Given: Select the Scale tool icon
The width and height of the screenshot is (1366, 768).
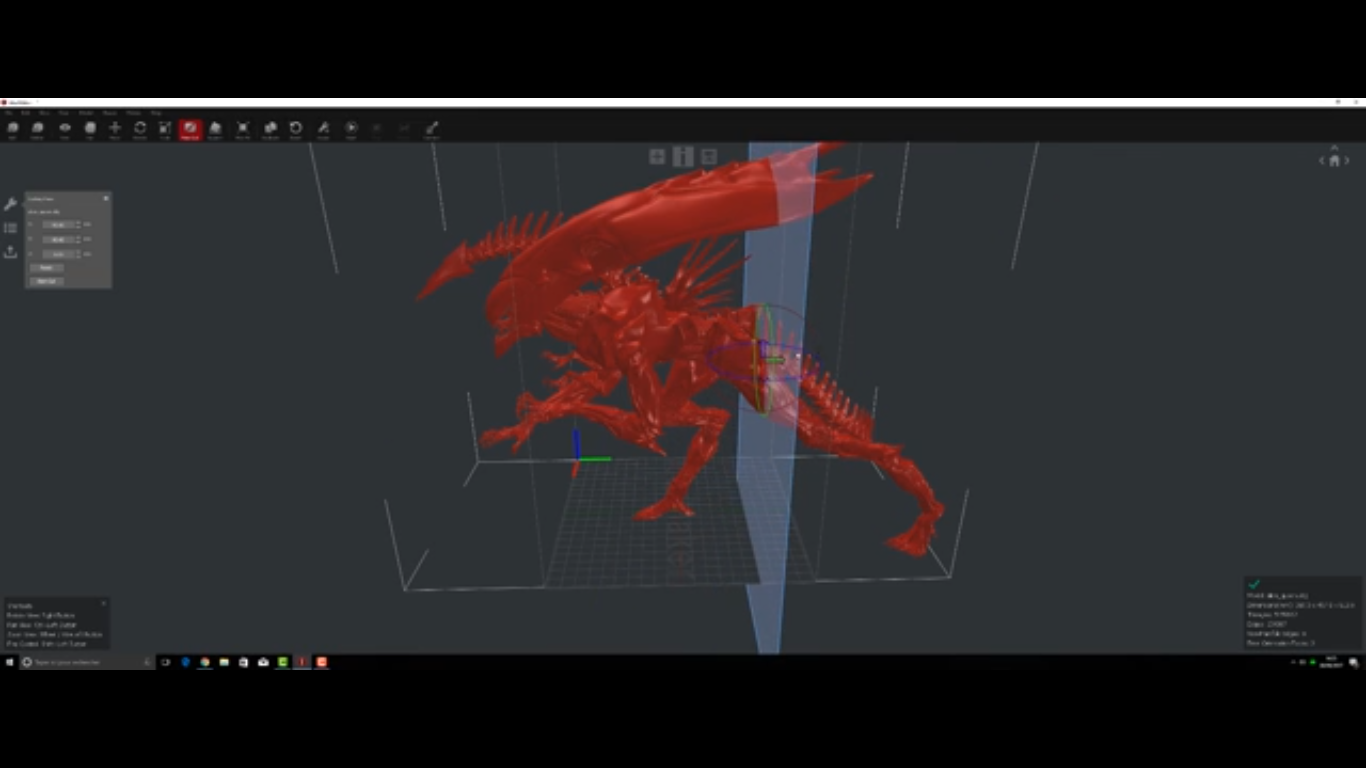Looking at the screenshot, I should (165, 129).
